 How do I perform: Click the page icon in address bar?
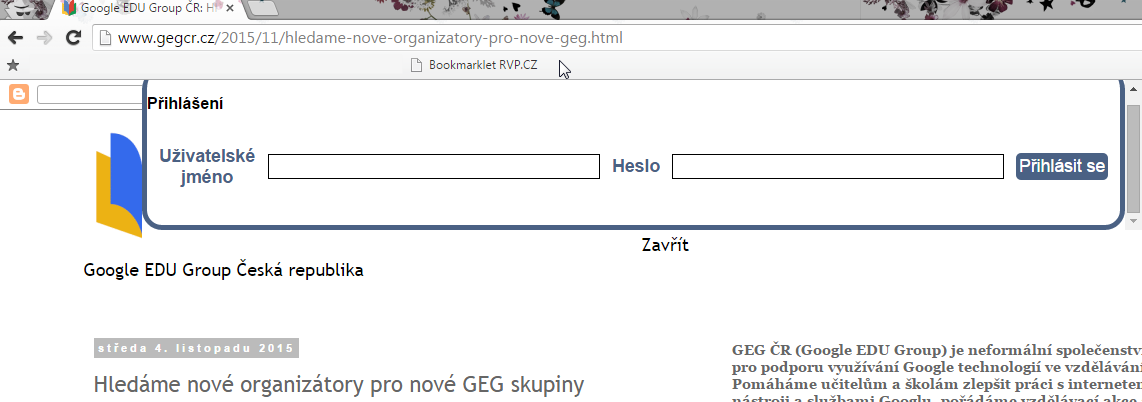[105, 38]
